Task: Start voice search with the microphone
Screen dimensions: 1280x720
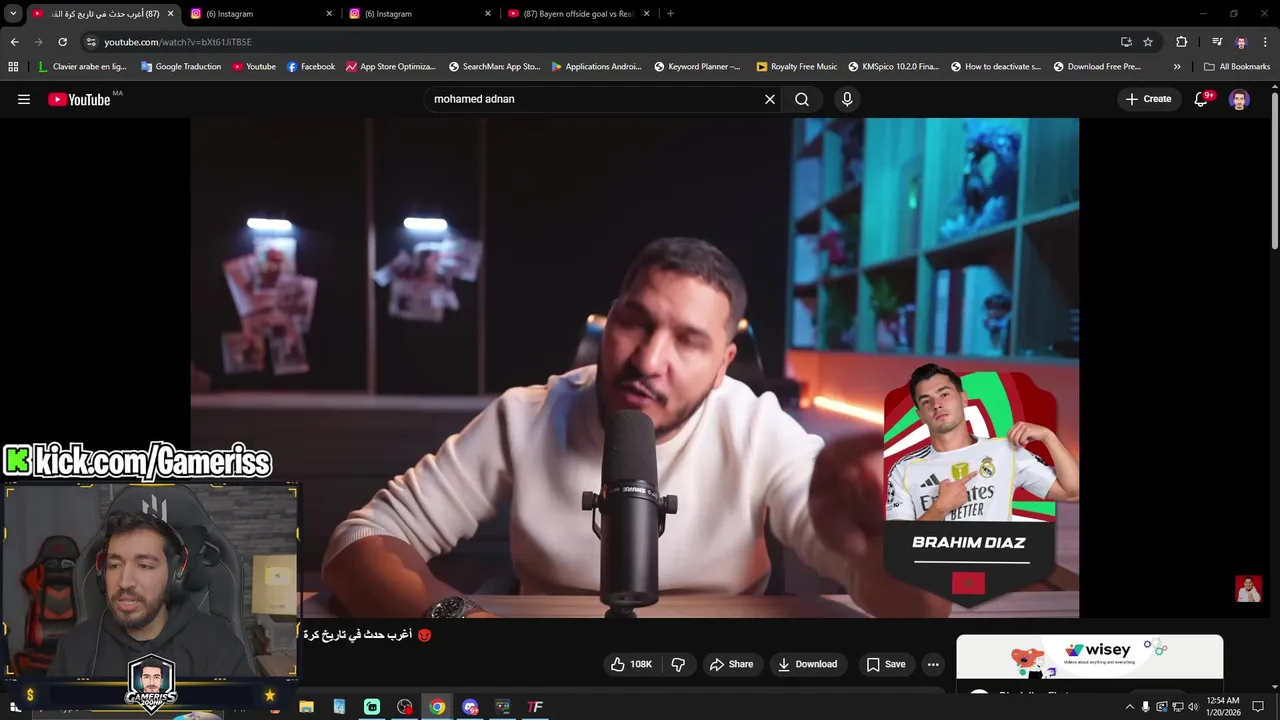Action: 847,99
